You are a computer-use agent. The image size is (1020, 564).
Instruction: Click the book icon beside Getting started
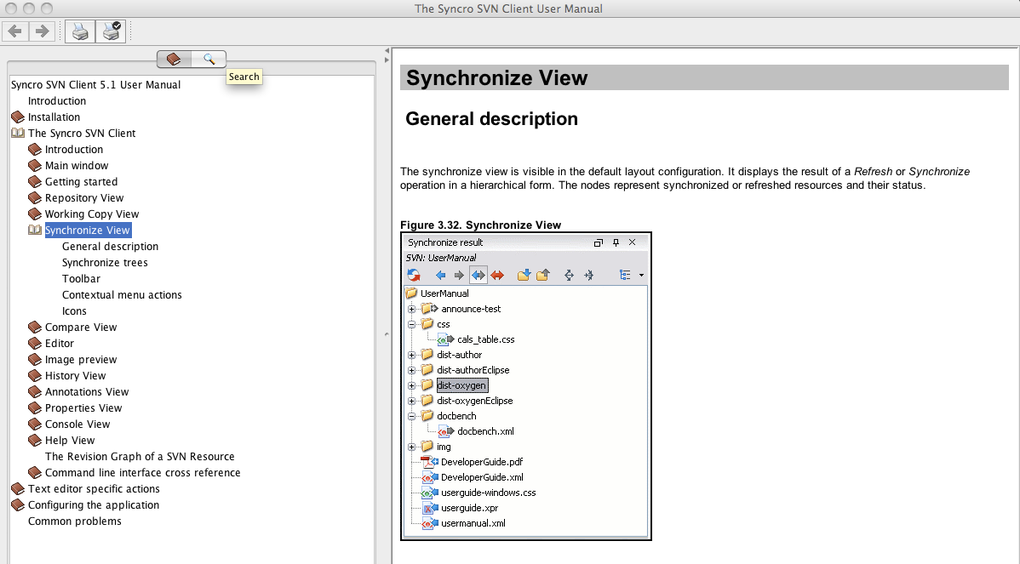coord(34,182)
